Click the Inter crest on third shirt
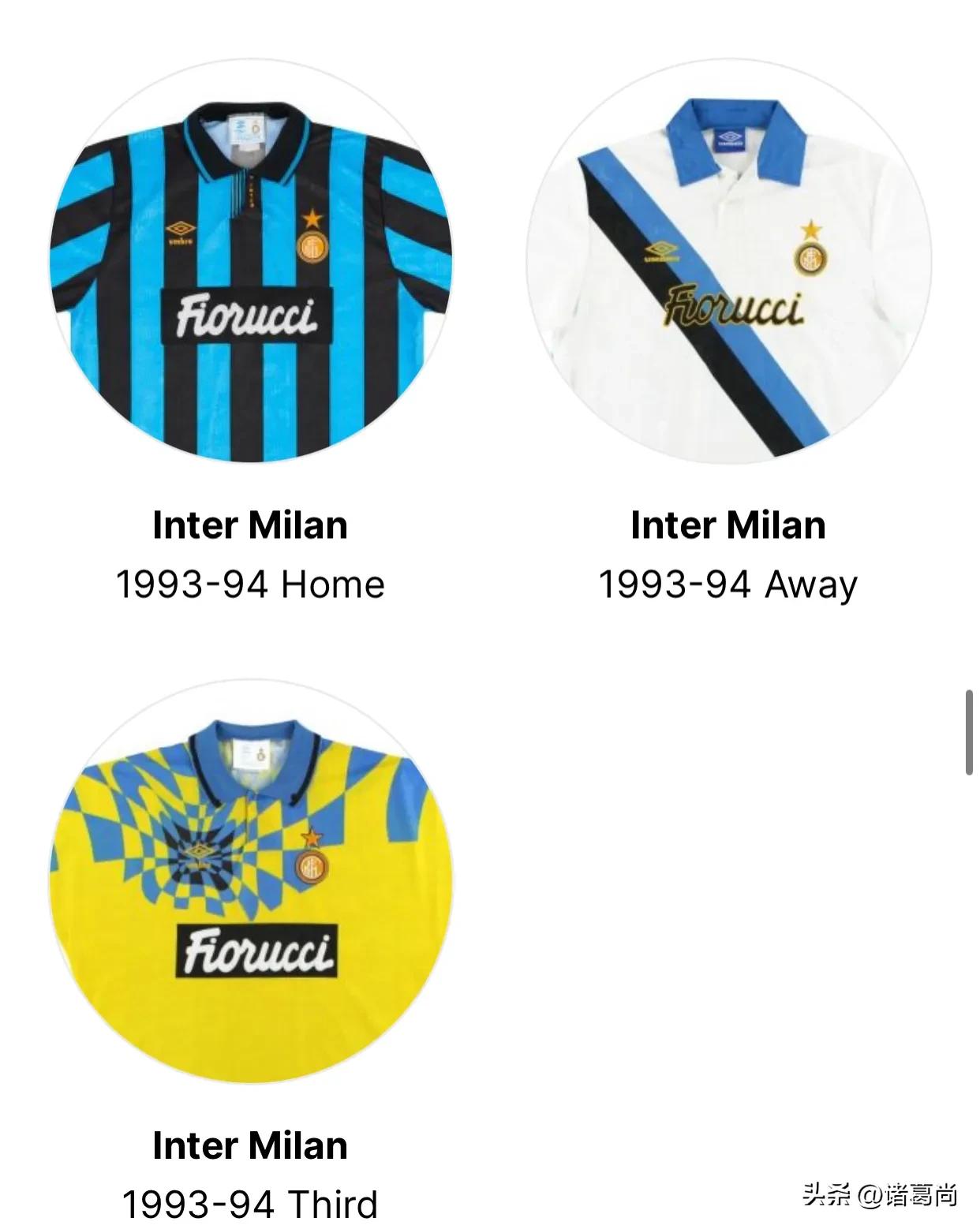 click(x=311, y=866)
